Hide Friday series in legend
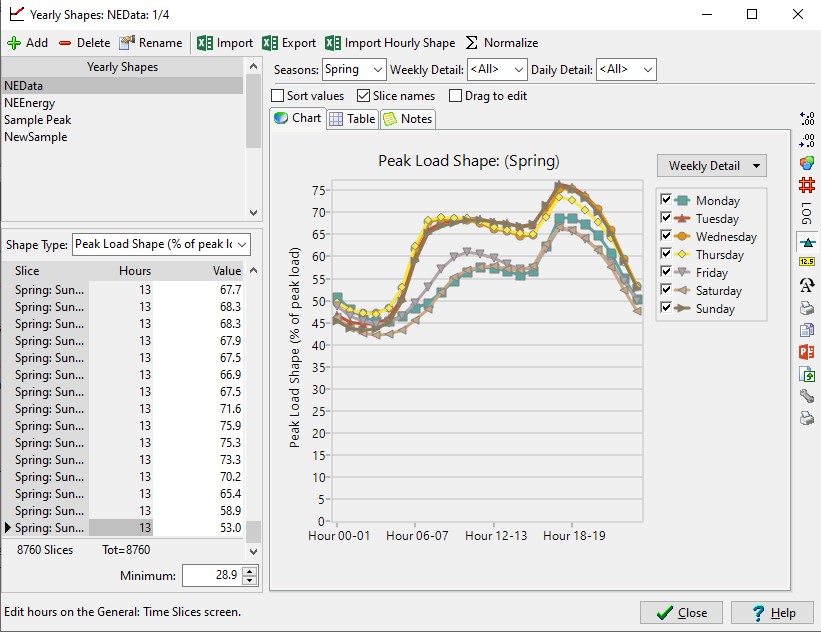 (666, 271)
